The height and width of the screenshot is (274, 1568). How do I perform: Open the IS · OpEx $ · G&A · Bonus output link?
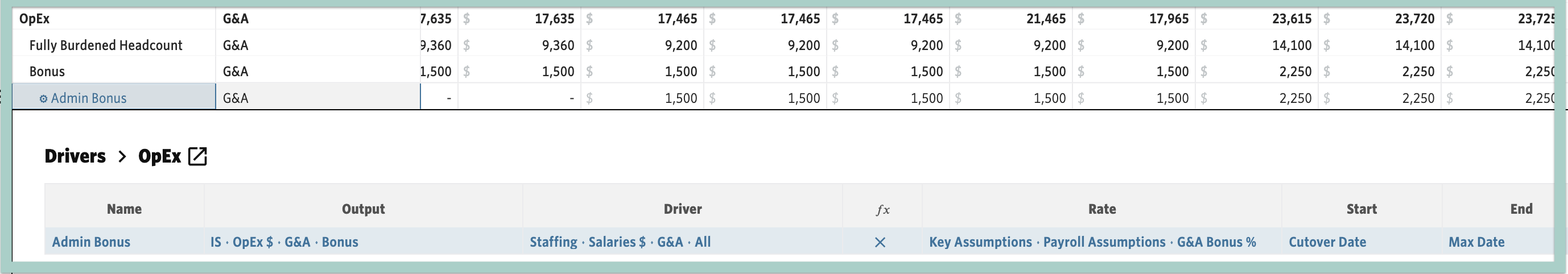point(284,242)
